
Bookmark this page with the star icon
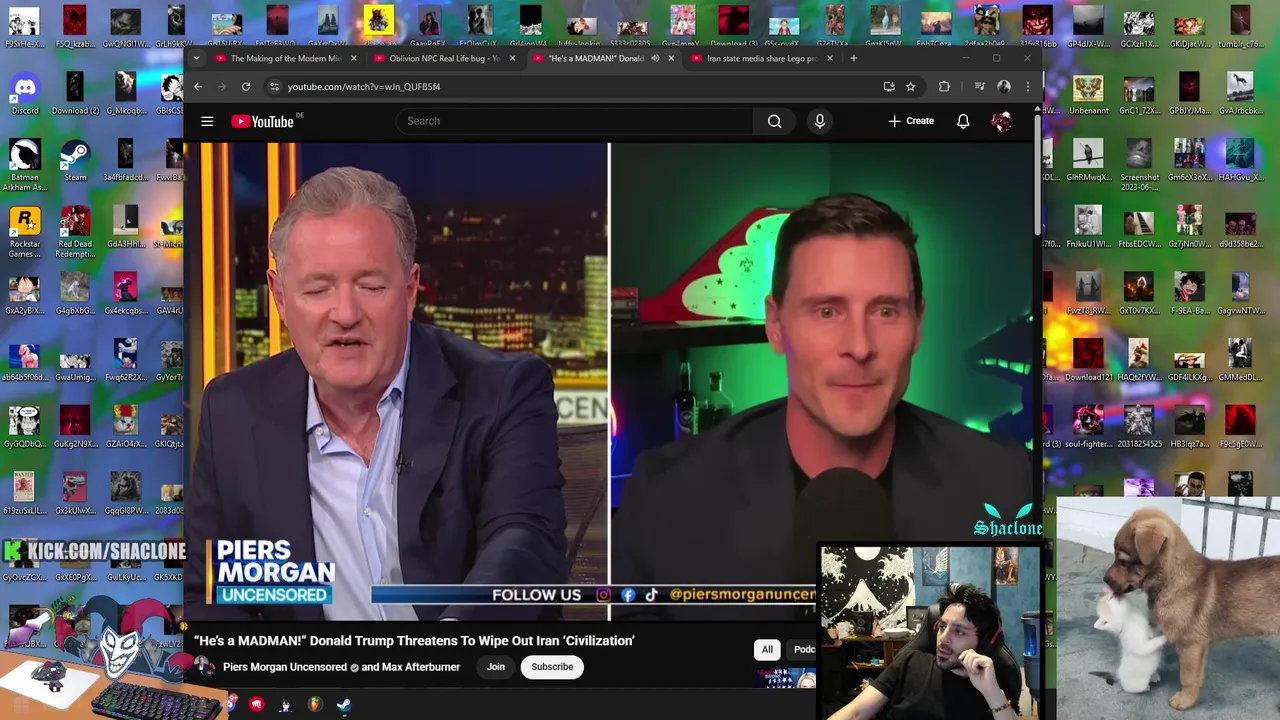[910, 87]
